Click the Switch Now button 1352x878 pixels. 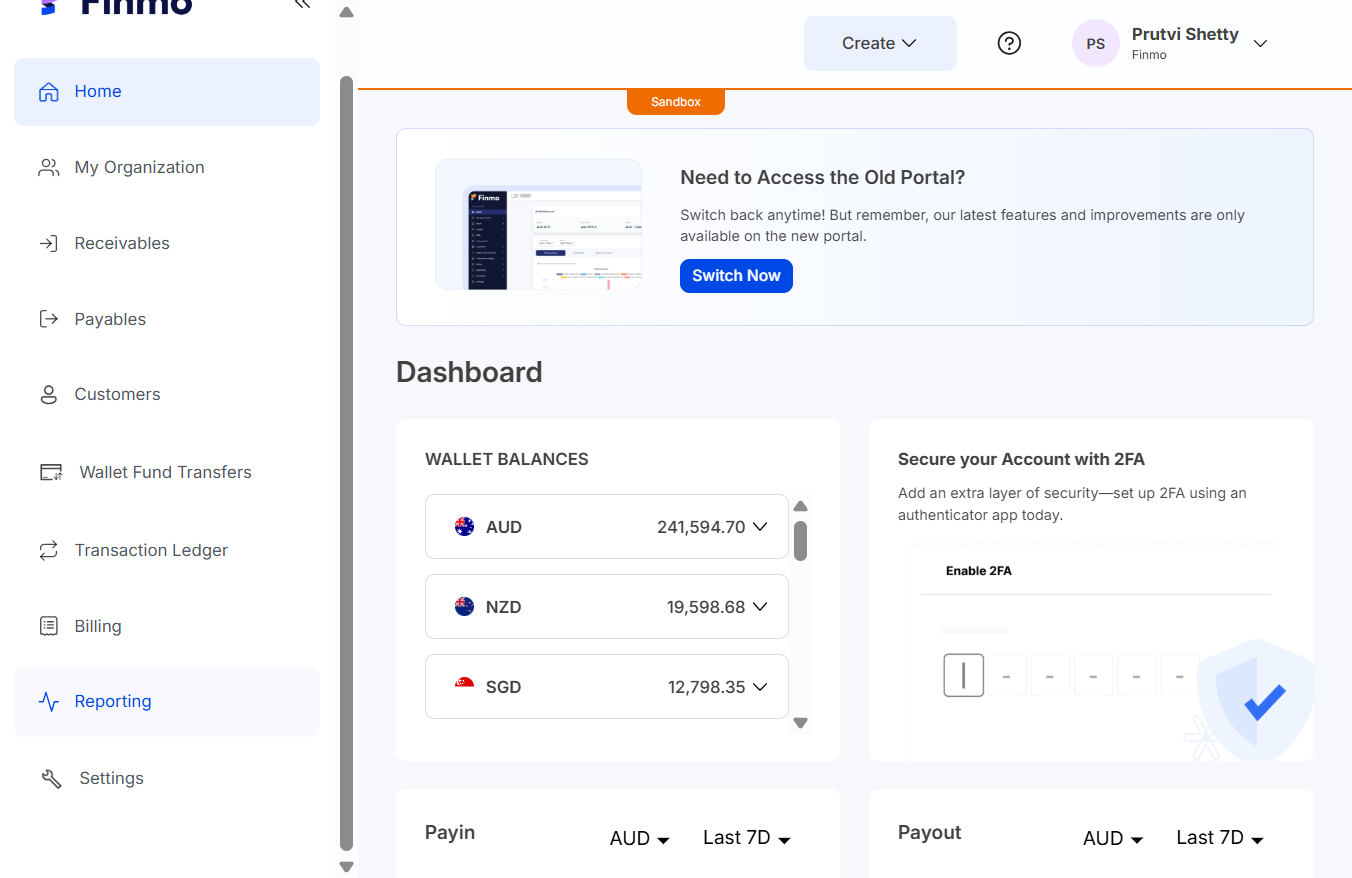pos(736,276)
